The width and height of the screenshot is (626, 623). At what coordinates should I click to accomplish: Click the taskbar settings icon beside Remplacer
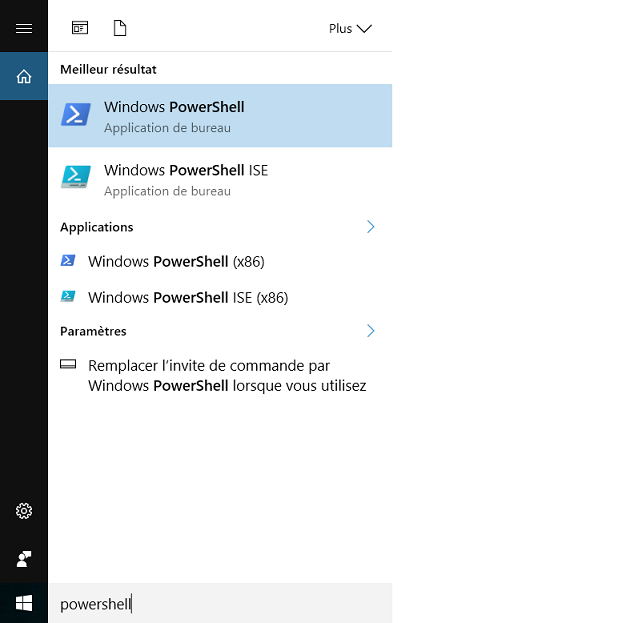[68, 364]
